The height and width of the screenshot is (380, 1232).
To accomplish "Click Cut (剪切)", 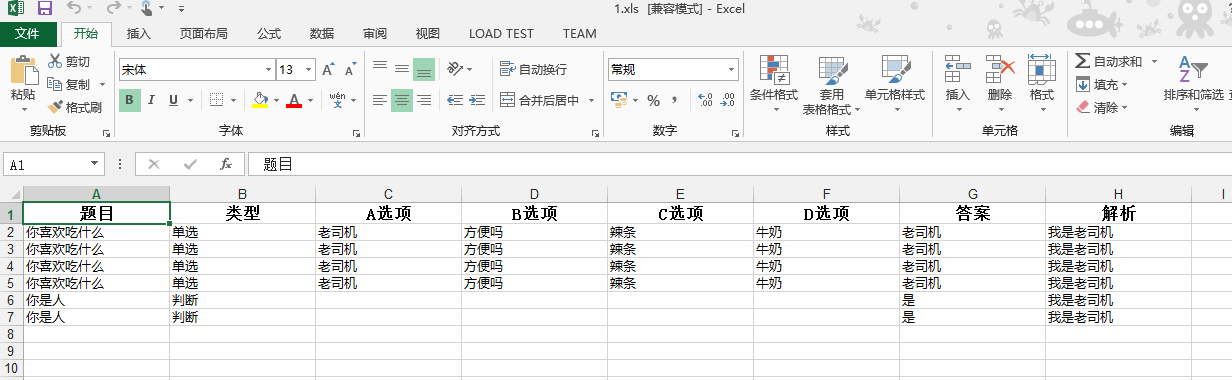I will tap(69, 62).
